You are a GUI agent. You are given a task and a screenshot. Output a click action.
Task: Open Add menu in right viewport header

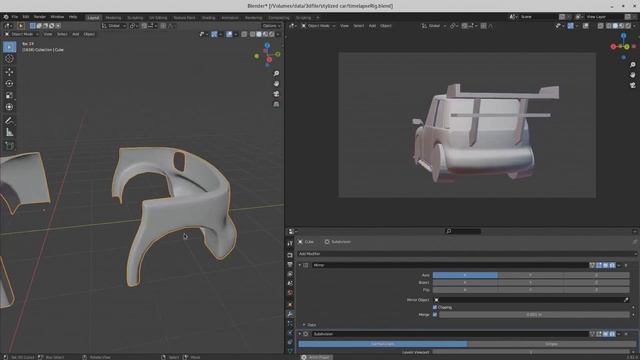click(x=372, y=26)
